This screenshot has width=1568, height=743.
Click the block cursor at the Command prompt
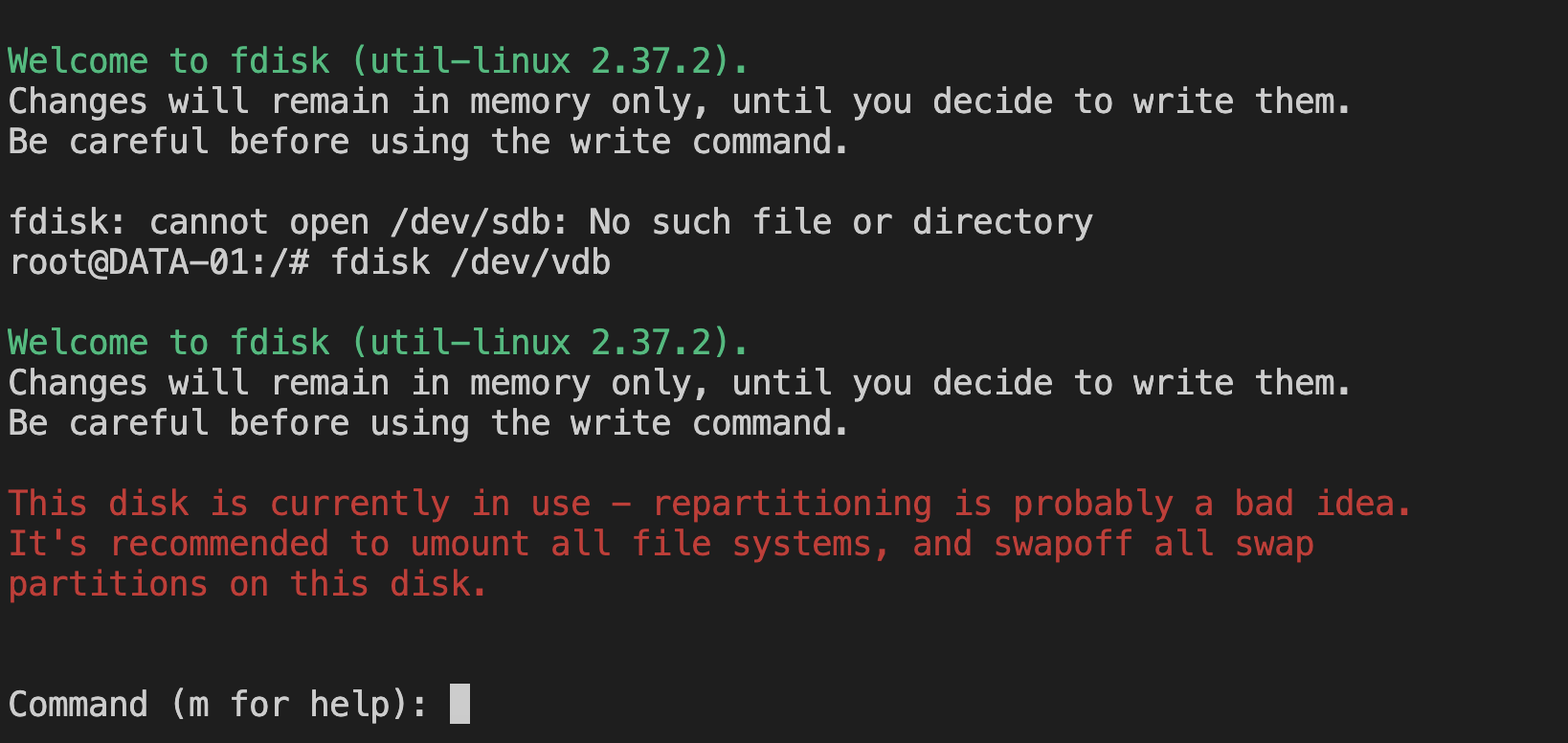[x=459, y=704]
